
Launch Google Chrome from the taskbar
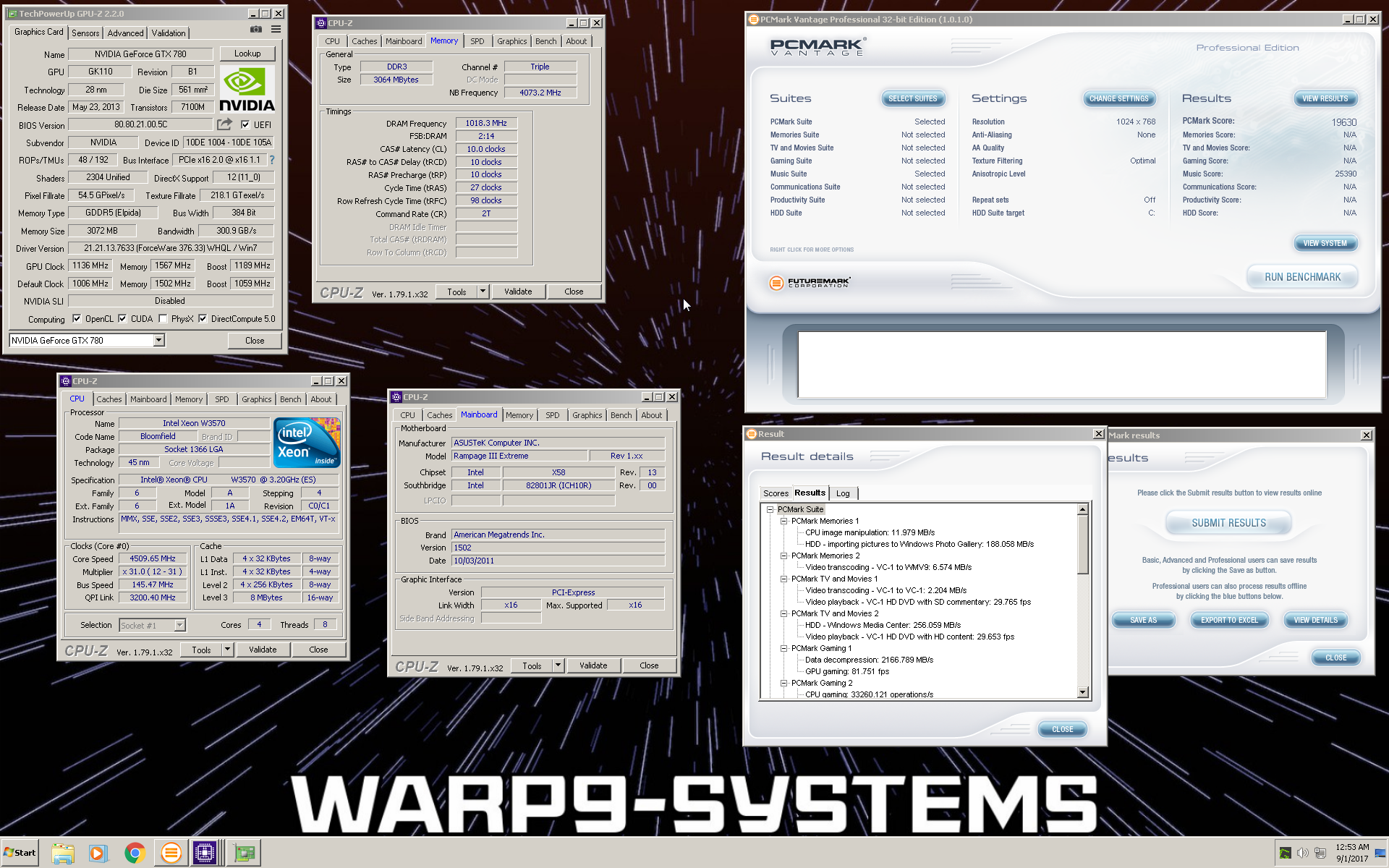(135, 853)
